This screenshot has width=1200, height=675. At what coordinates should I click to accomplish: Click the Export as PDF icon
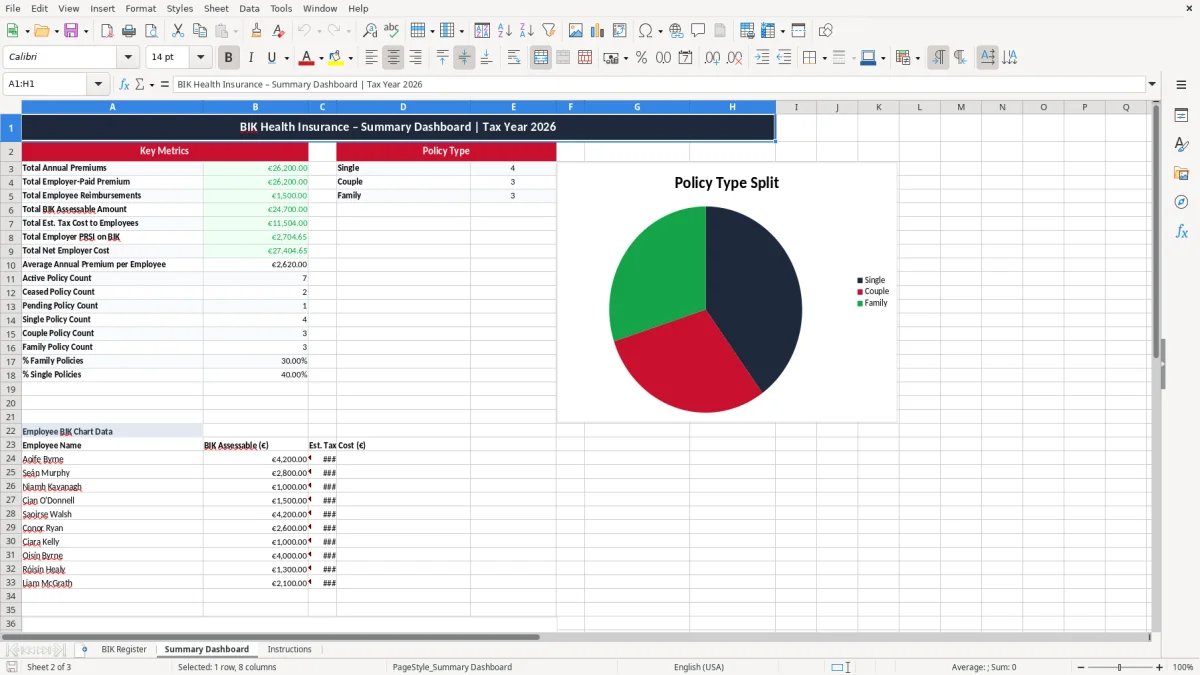coord(107,31)
